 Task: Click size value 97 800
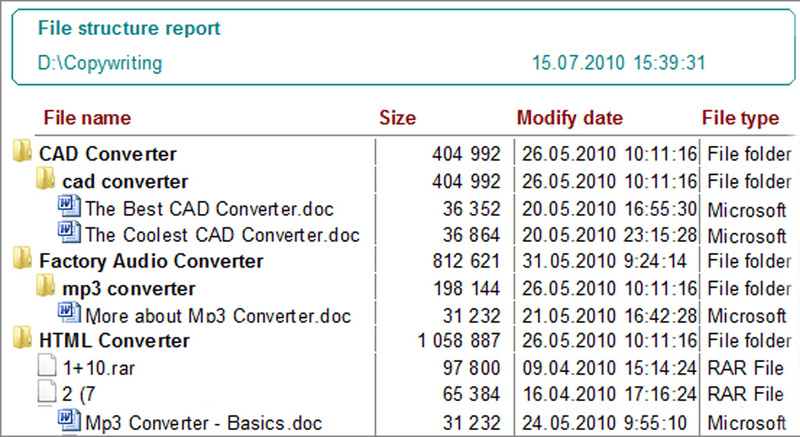tap(471, 368)
